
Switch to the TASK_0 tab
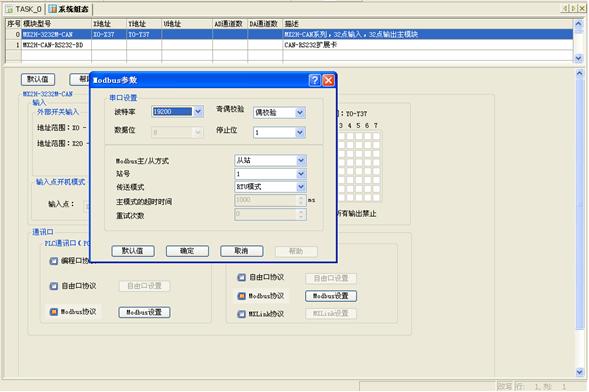[x=24, y=9]
